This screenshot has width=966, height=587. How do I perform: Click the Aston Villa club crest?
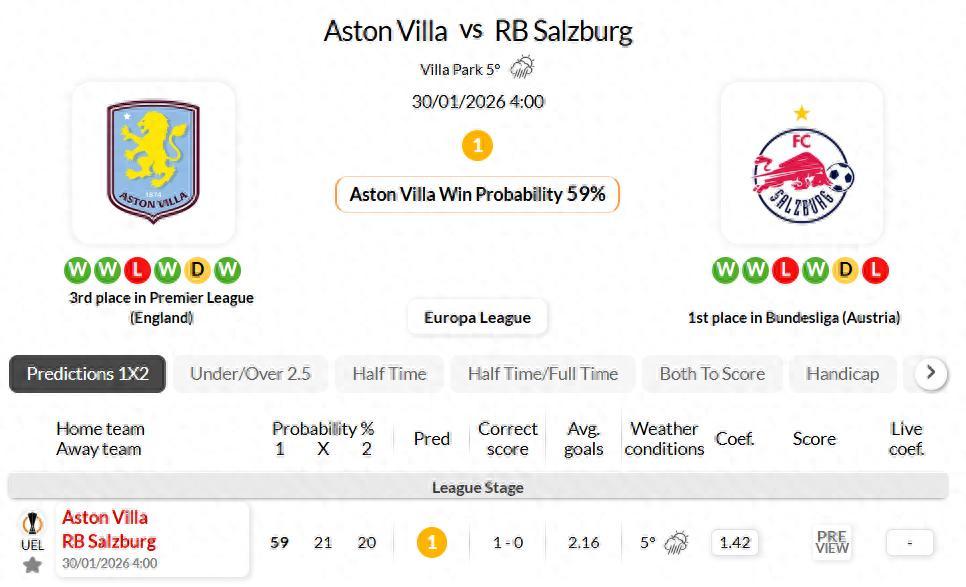[153, 162]
